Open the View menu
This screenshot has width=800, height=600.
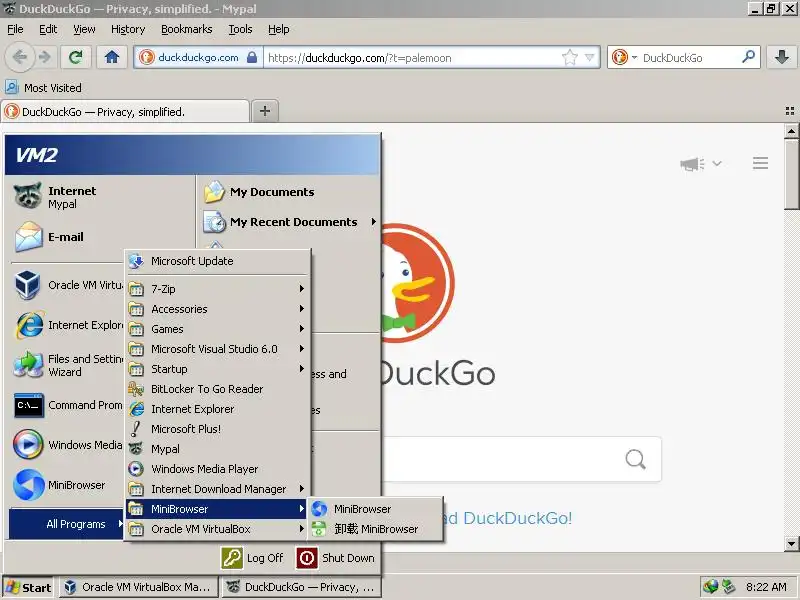pos(84,29)
